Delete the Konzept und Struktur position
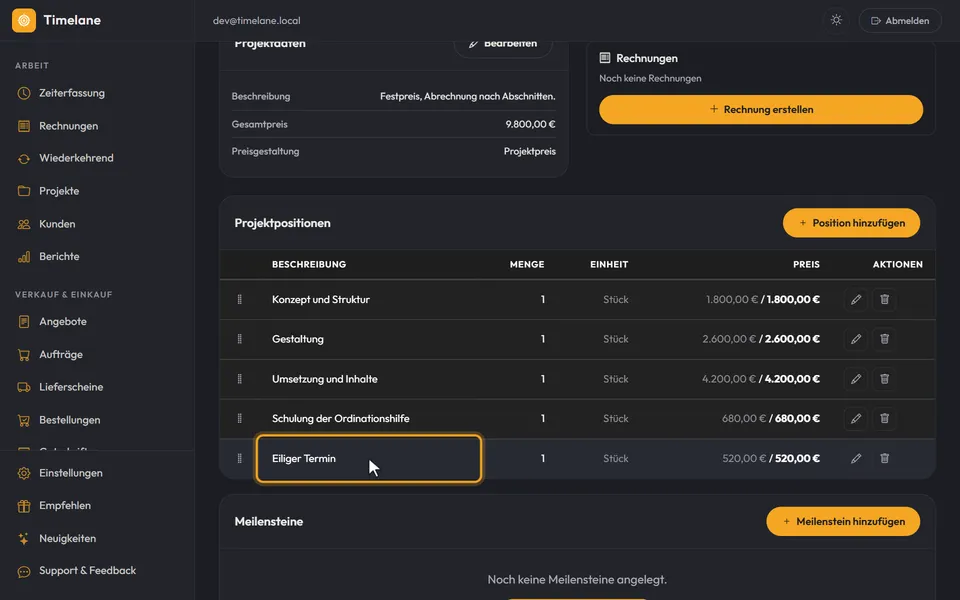 [x=885, y=299]
